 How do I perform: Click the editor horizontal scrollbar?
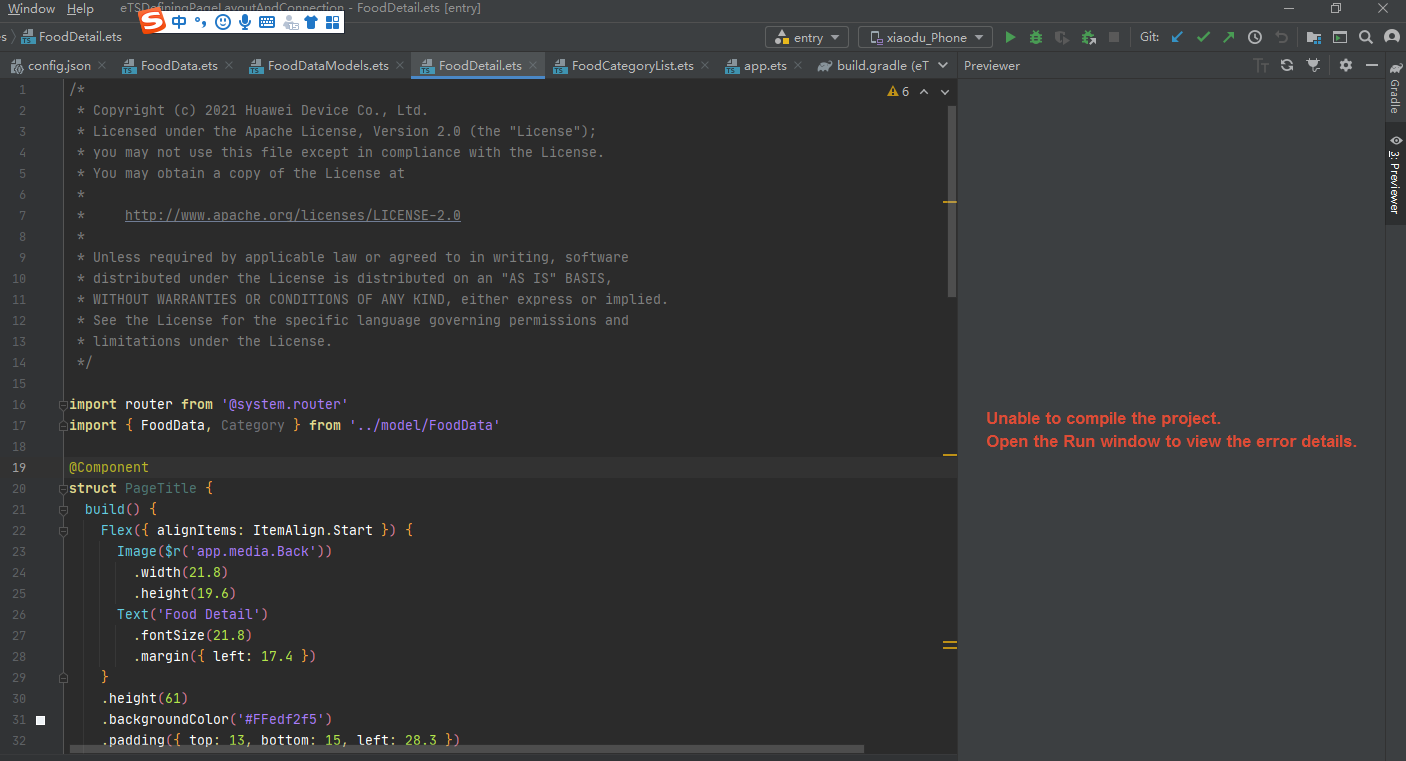tap(469, 748)
